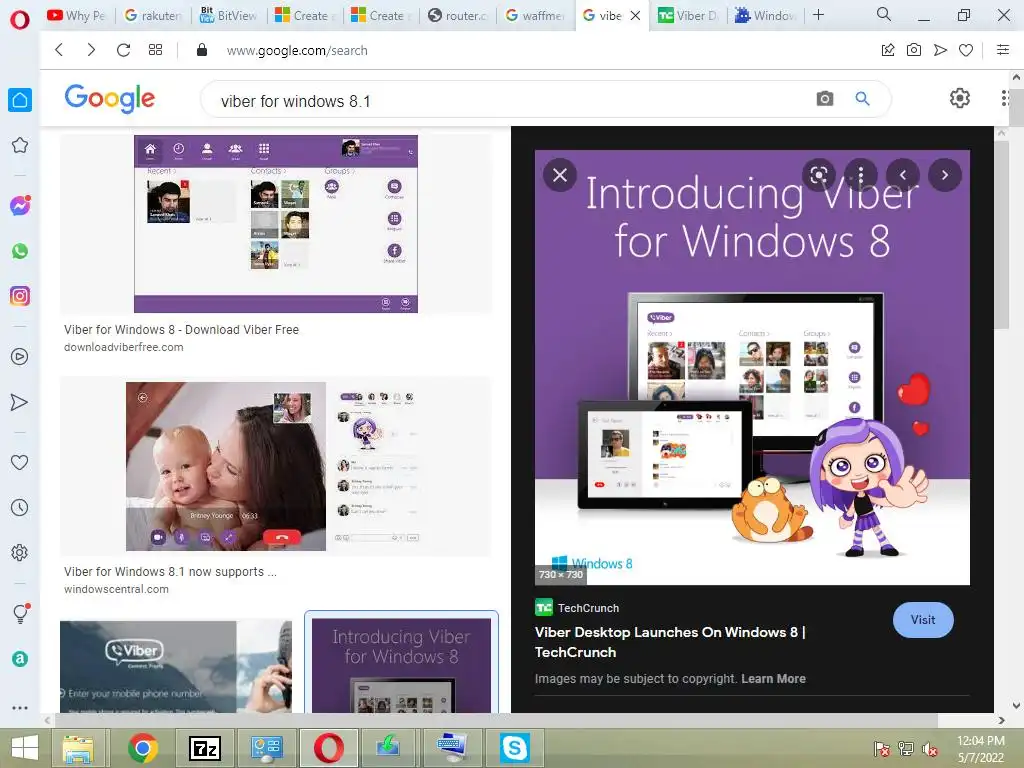The height and width of the screenshot is (768, 1024).
Task: Open Opera settings gear in sidebar
Action: [20, 552]
